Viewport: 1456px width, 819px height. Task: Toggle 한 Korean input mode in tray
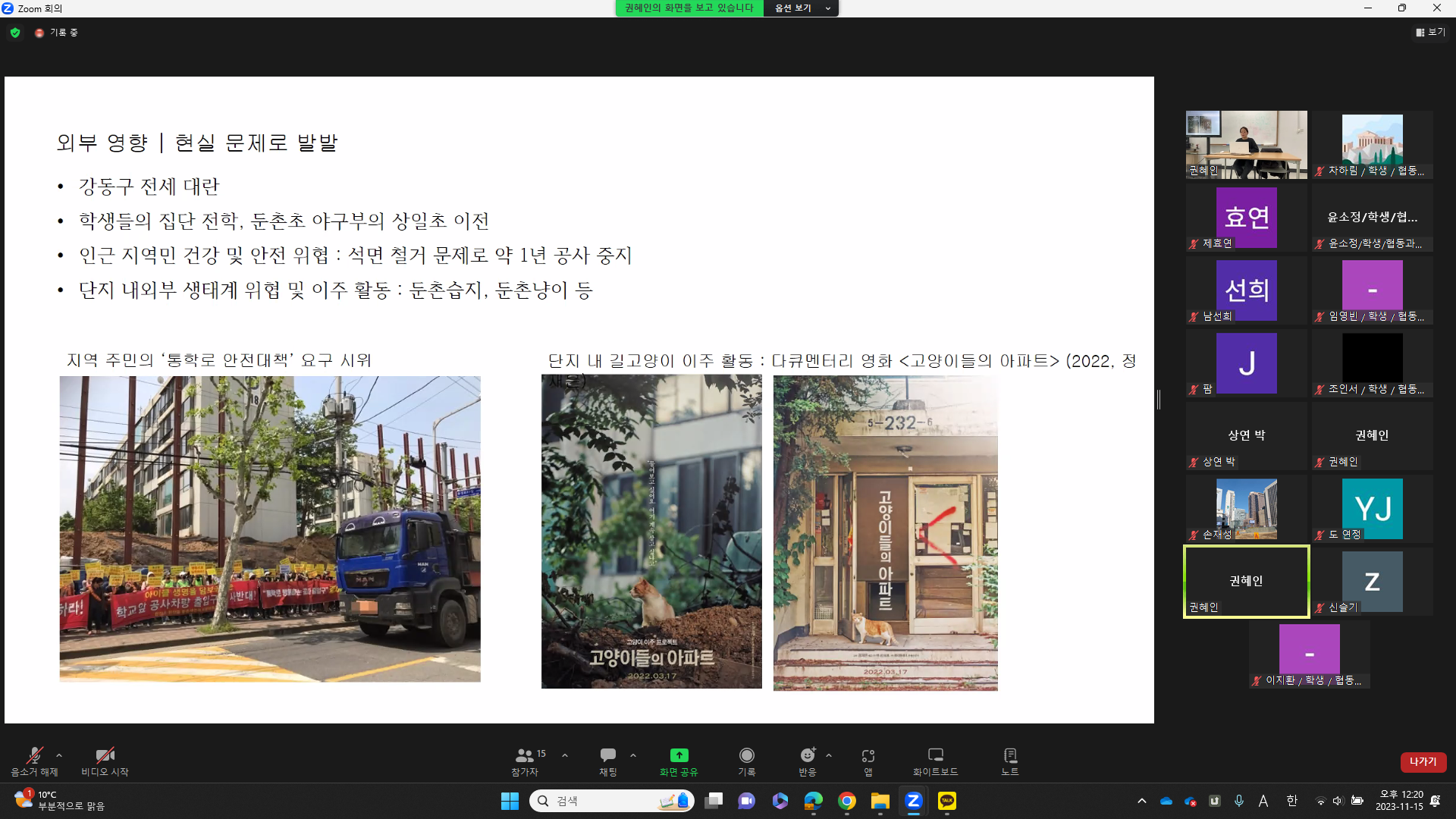[x=1292, y=801]
